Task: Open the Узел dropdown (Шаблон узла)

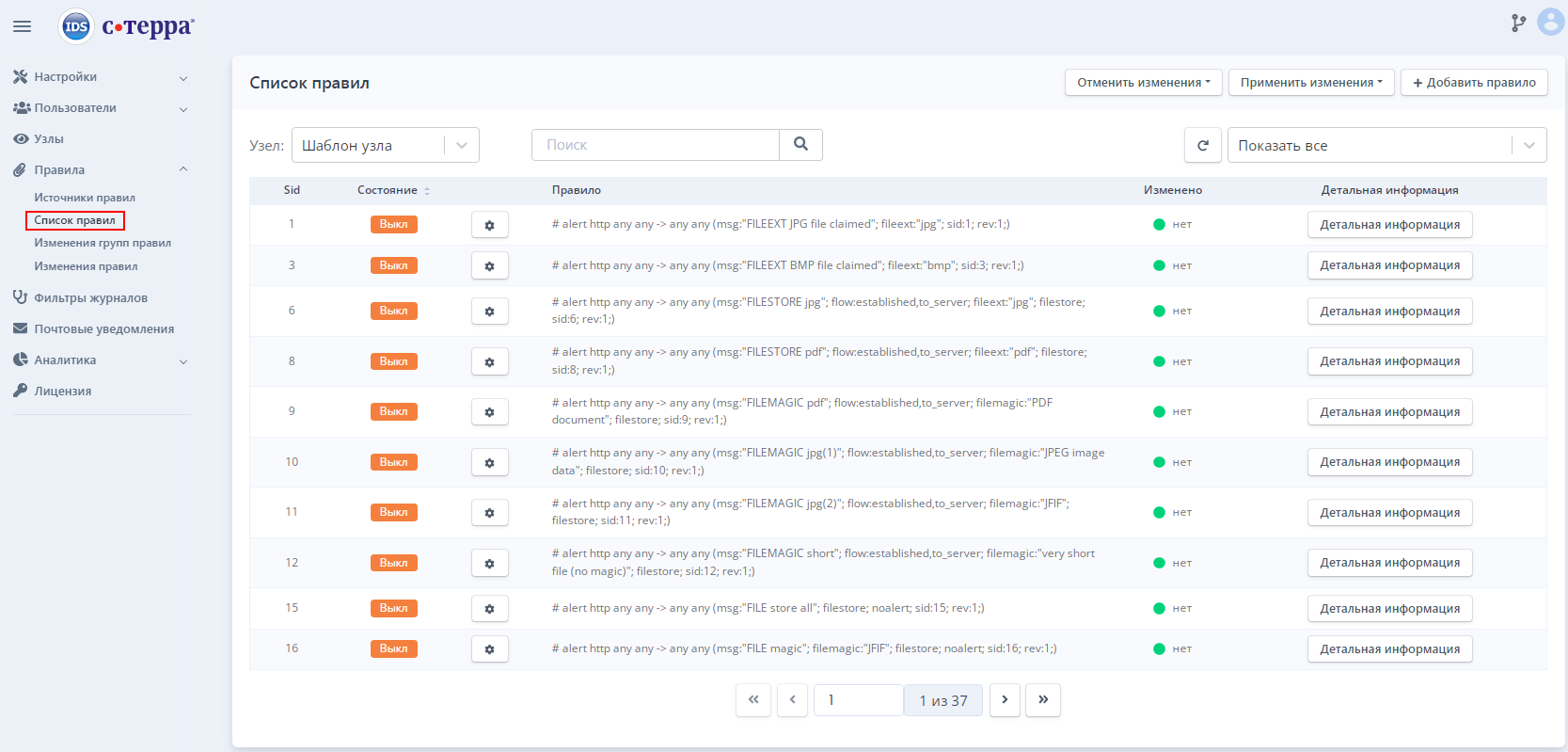Action: [386, 145]
